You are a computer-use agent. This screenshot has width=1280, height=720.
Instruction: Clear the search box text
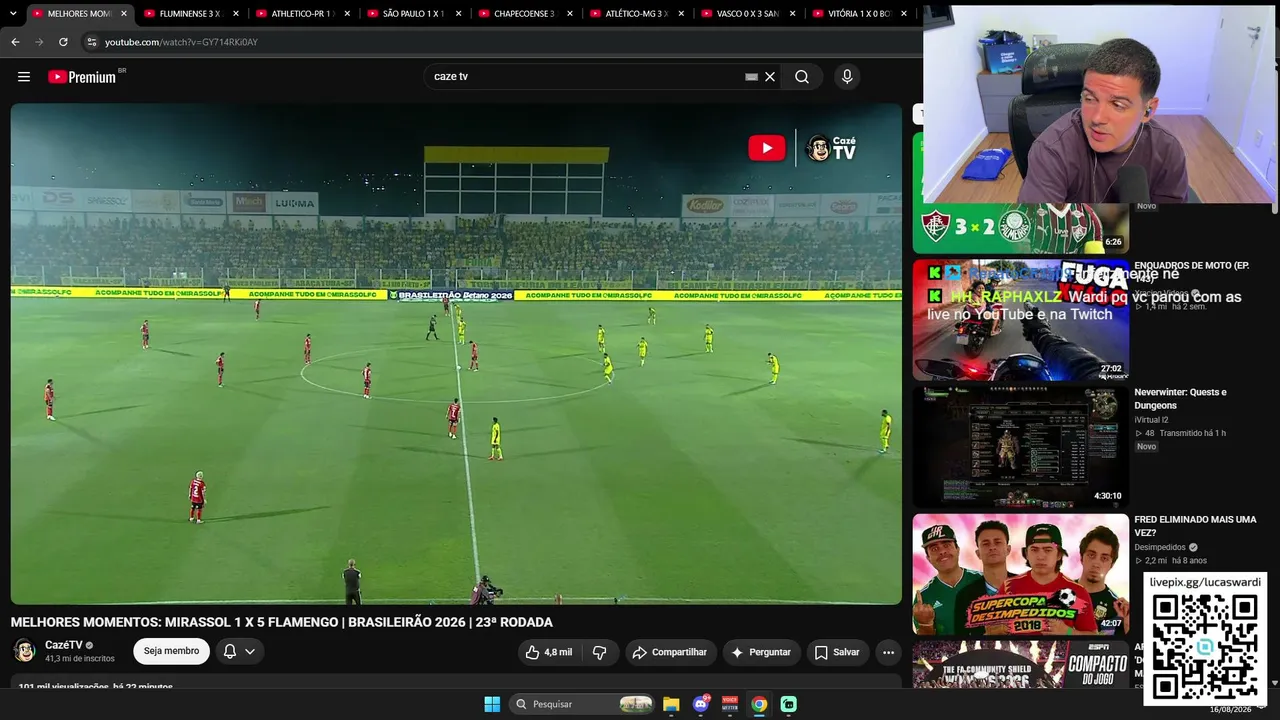[770, 77]
